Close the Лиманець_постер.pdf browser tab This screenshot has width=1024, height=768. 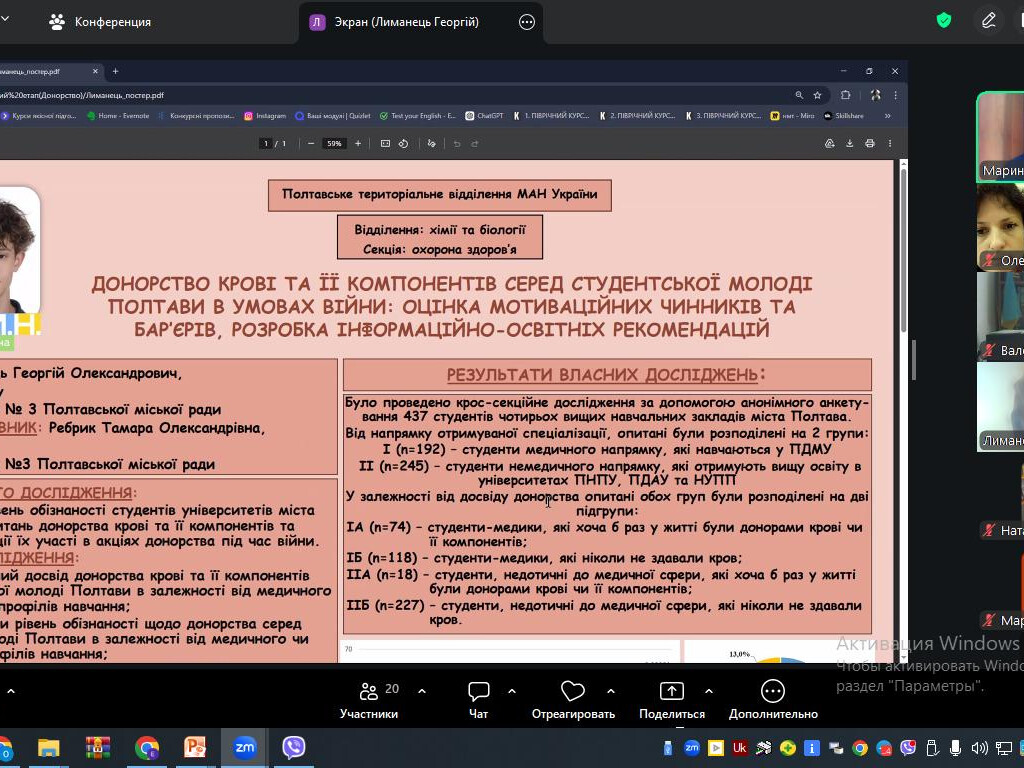pos(95,71)
